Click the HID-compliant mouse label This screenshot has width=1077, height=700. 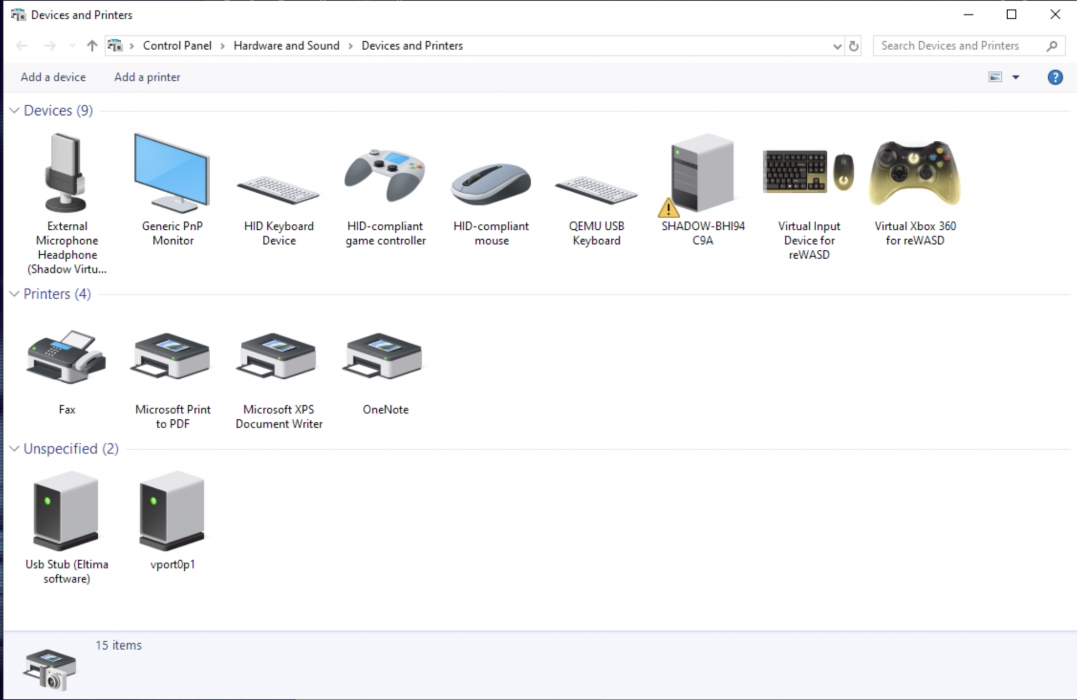[491, 233]
